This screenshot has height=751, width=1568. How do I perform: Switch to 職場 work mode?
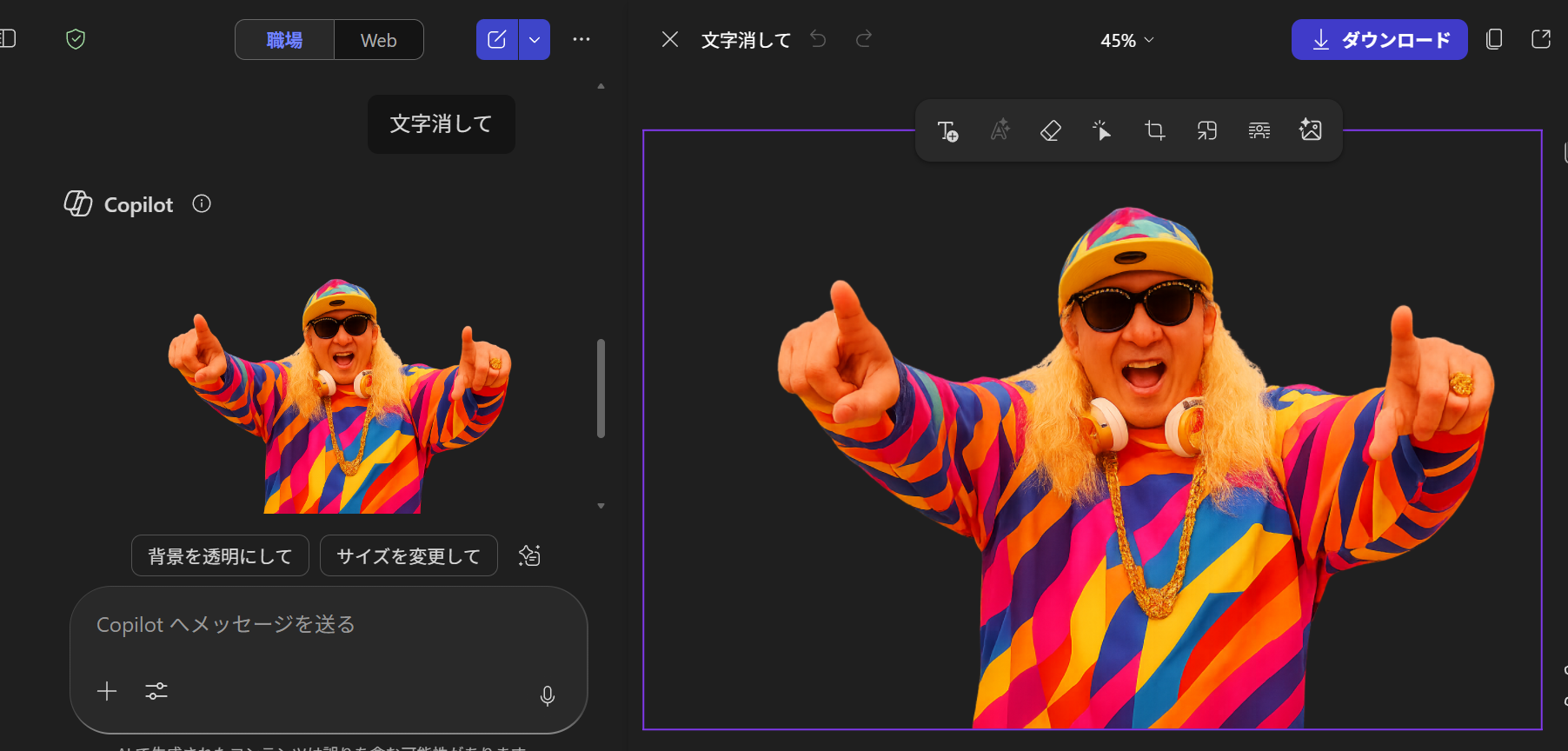284,40
